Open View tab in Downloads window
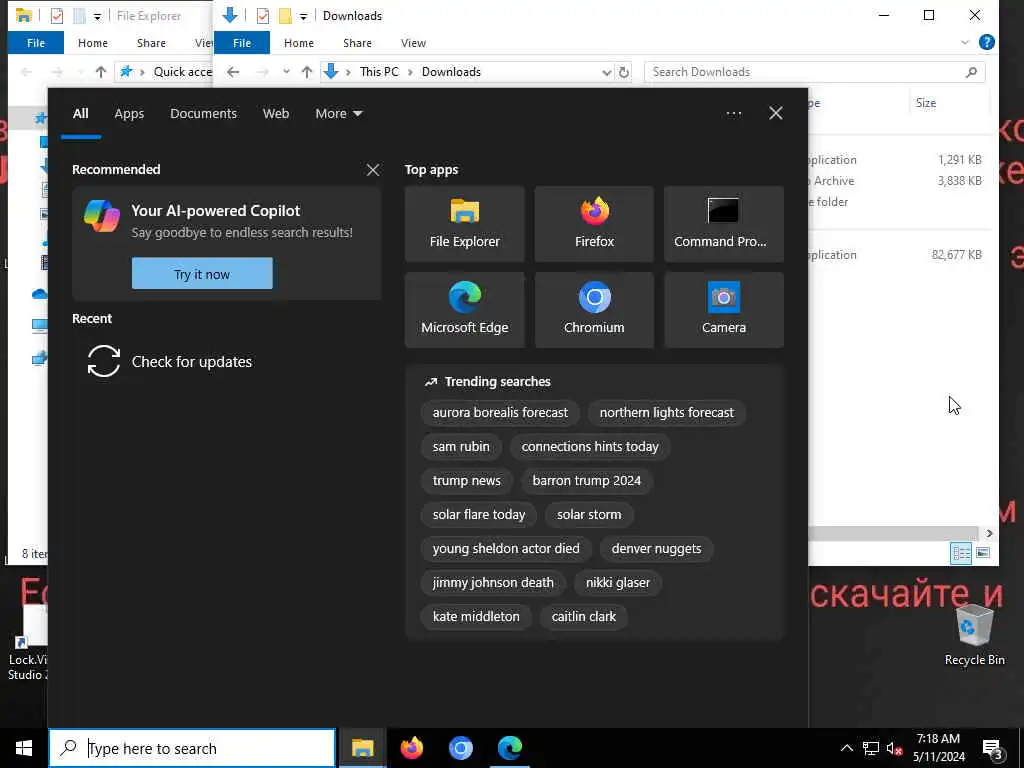 [413, 42]
